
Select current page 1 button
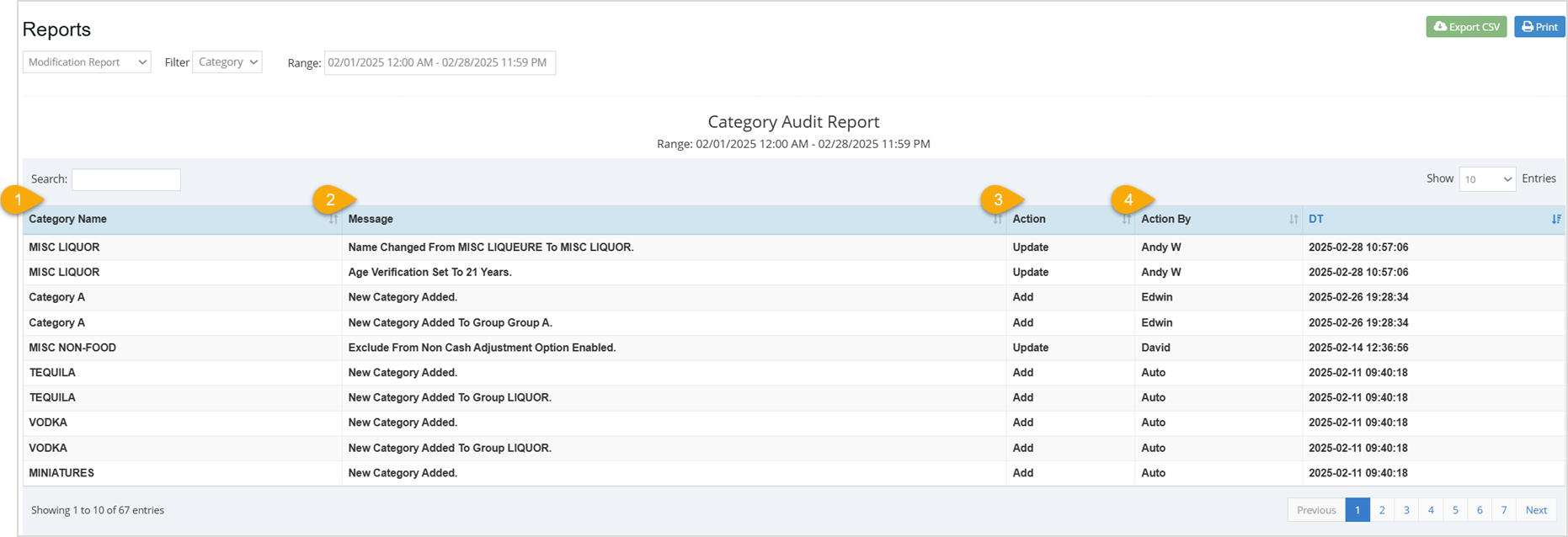pos(1357,510)
